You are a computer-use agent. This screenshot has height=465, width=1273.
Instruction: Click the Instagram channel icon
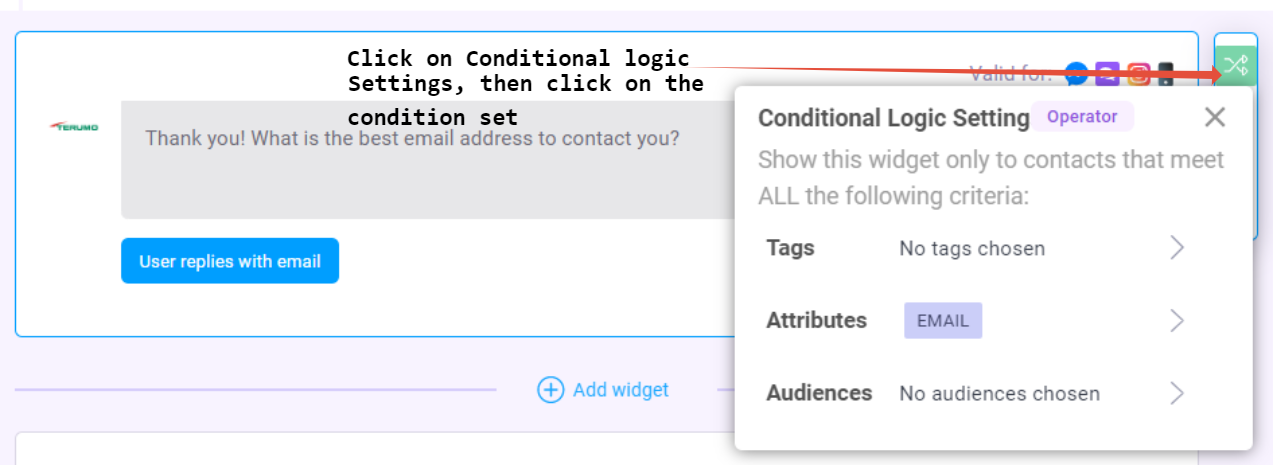pos(1138,73)
